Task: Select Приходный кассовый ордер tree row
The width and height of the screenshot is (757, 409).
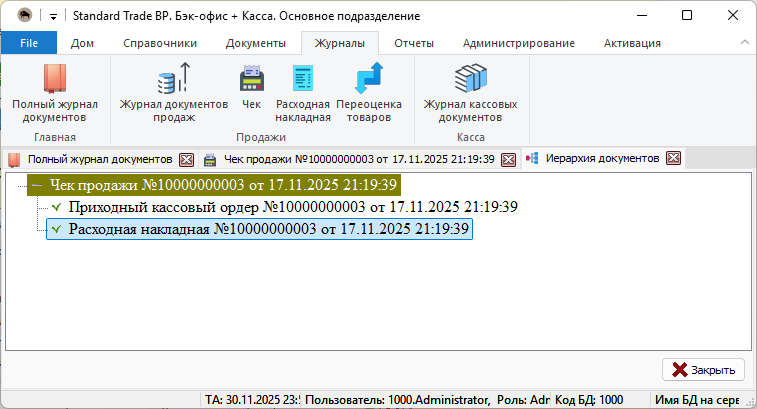Action: pyautogui.click(x=293, y=207)
